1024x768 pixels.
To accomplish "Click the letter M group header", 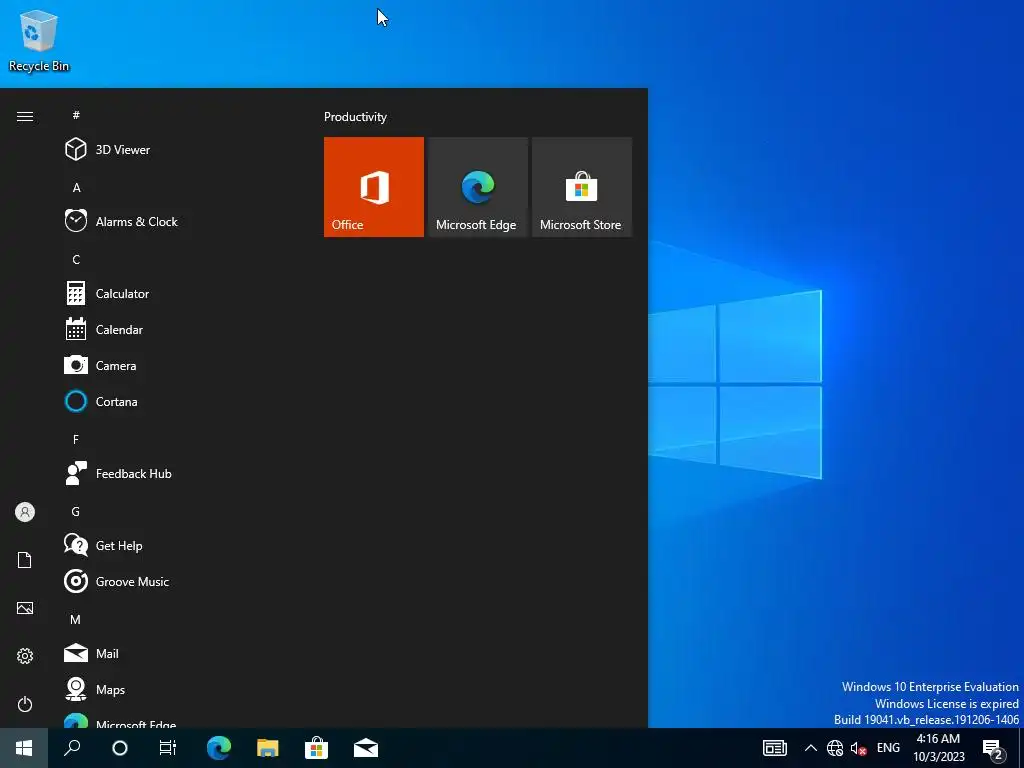I will [76, 619].
